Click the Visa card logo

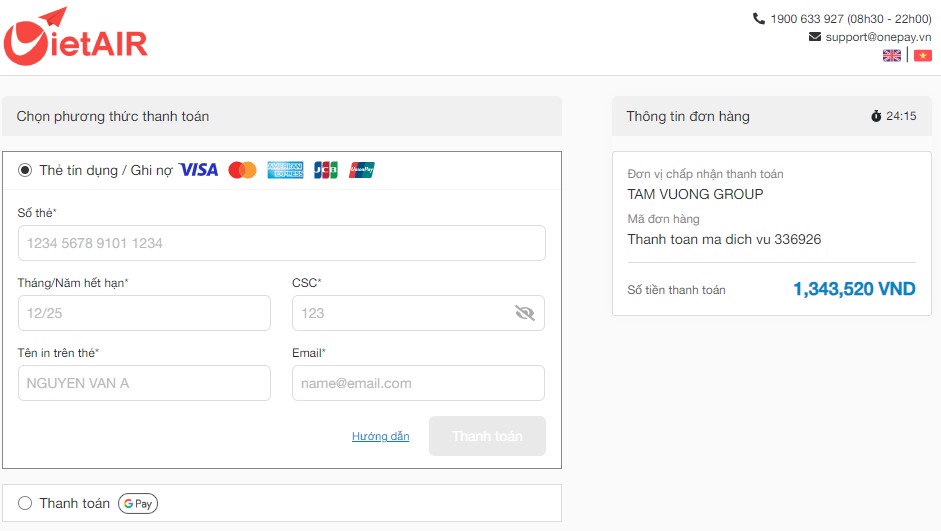[199, 170]
